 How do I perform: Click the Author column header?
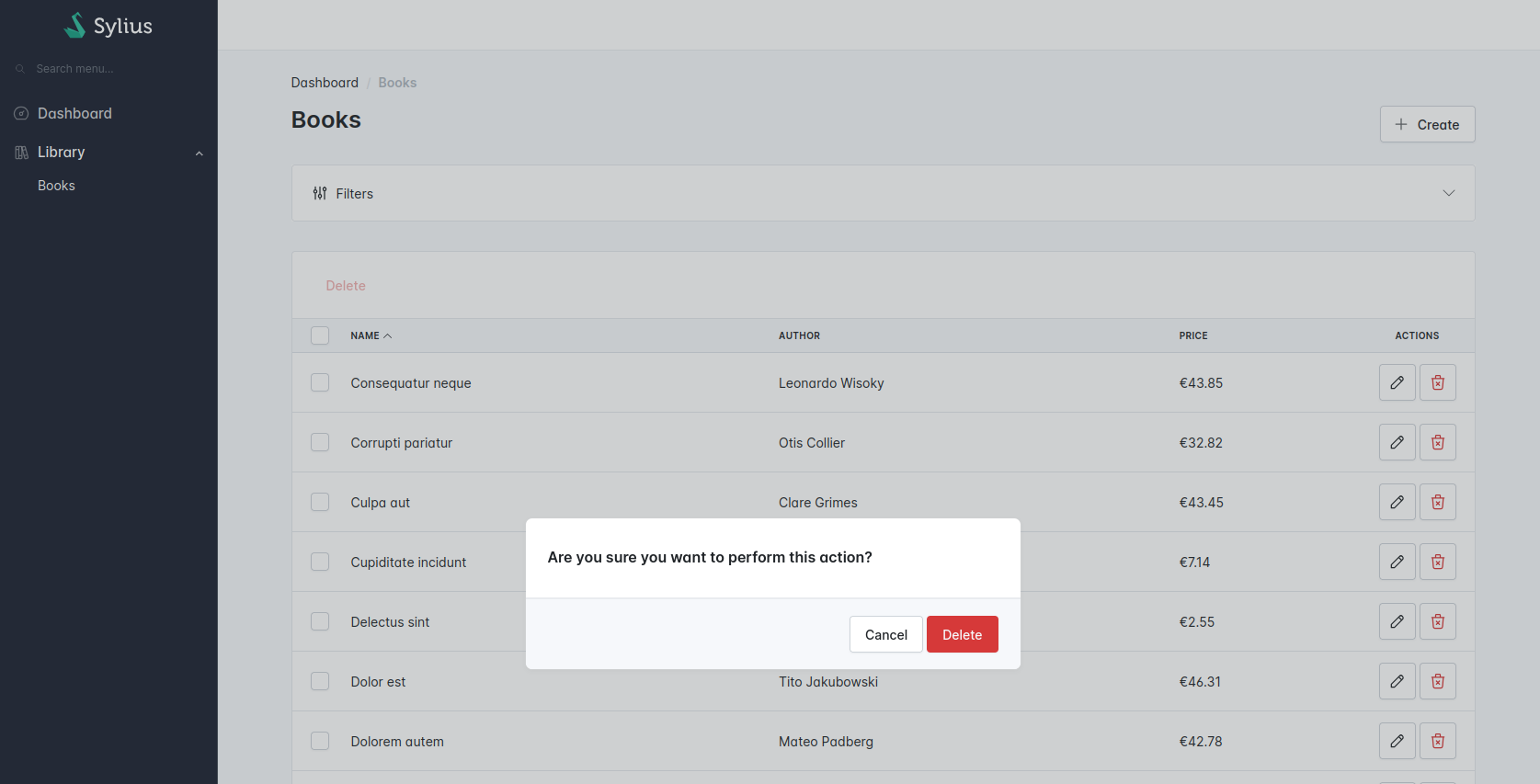tap(799, 335)
